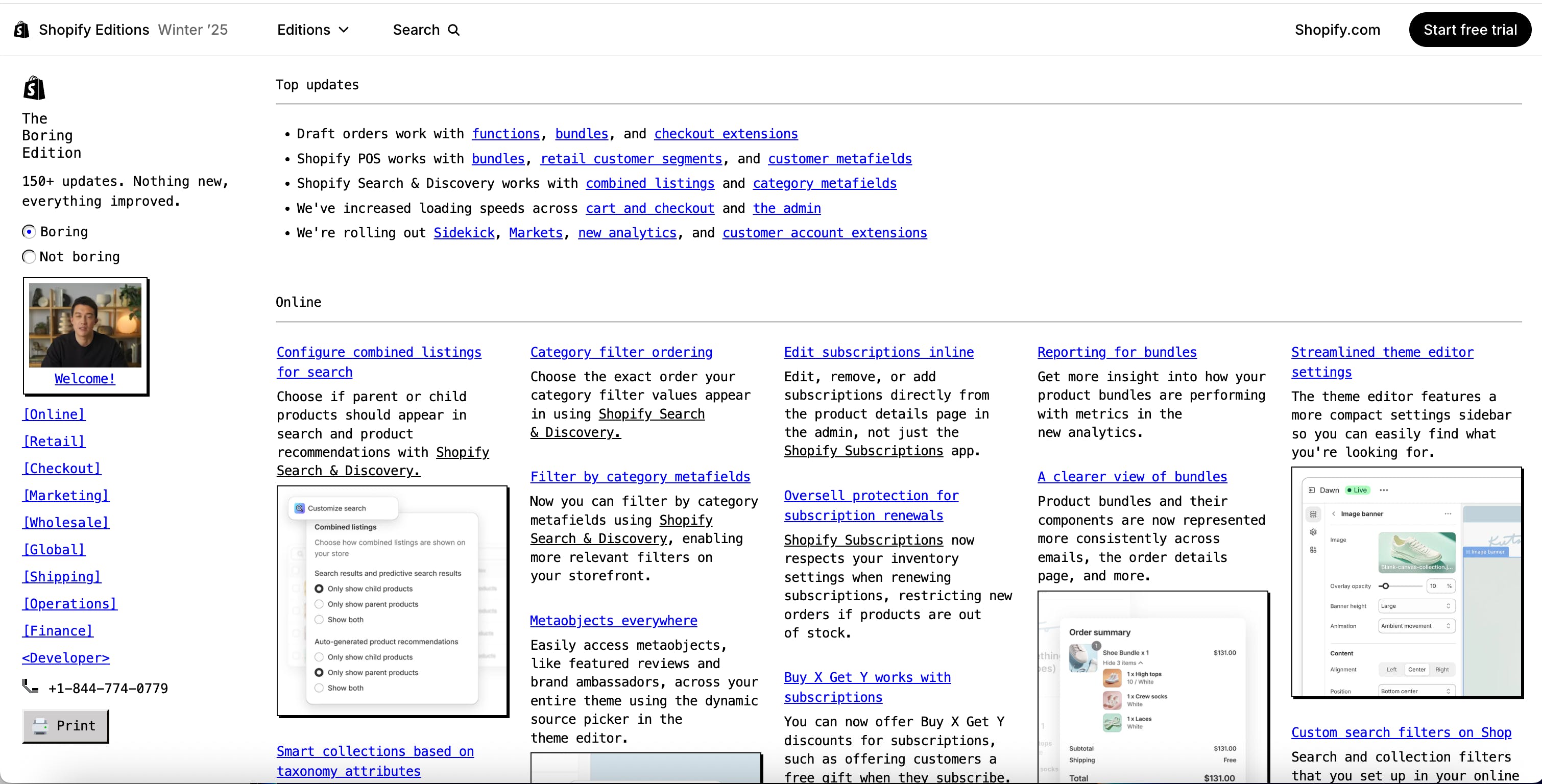Select the Not boring radio button
The width and height of the screenshot is (1542, 784).
coord(29,257)
